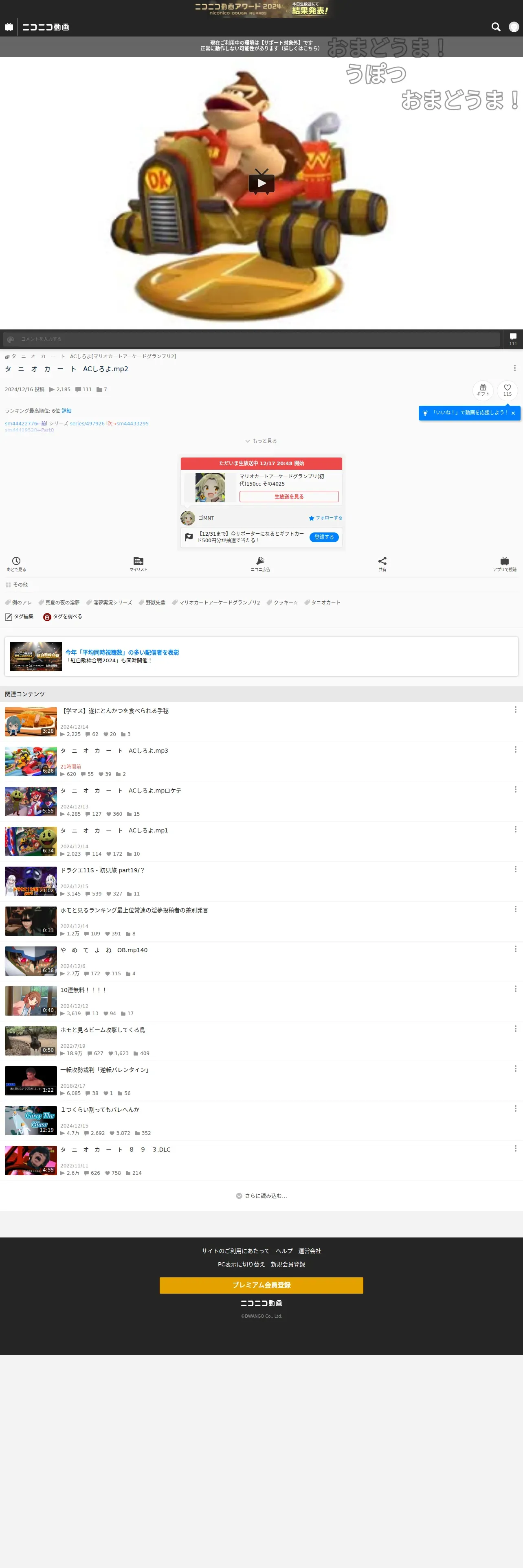
Task: Open ニコニ広告 advertising icon
Action: tap(260, 564)
